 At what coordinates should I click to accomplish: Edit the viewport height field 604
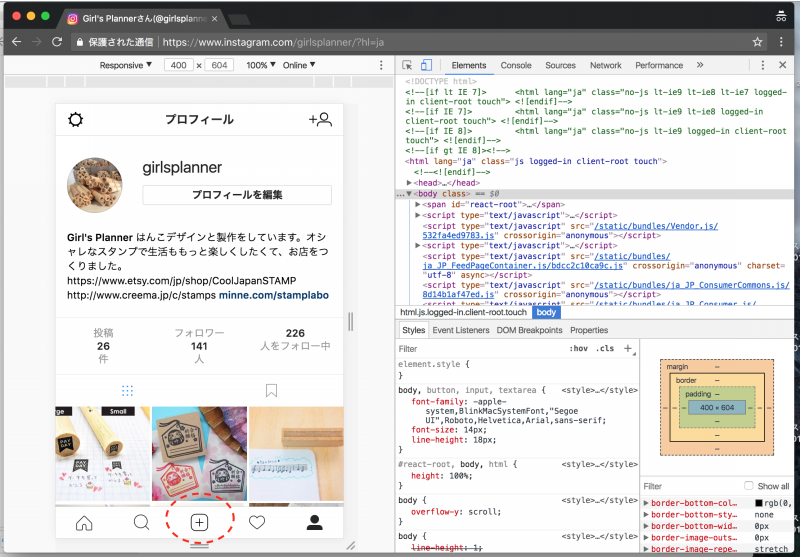point(219,65)
